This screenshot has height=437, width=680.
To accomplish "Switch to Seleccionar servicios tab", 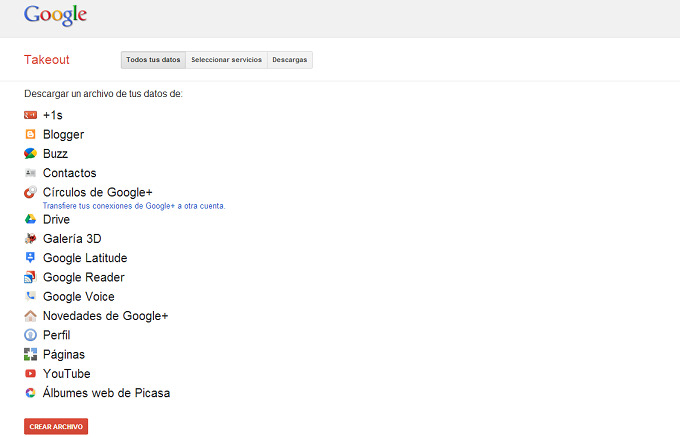I will pos(226,60).
